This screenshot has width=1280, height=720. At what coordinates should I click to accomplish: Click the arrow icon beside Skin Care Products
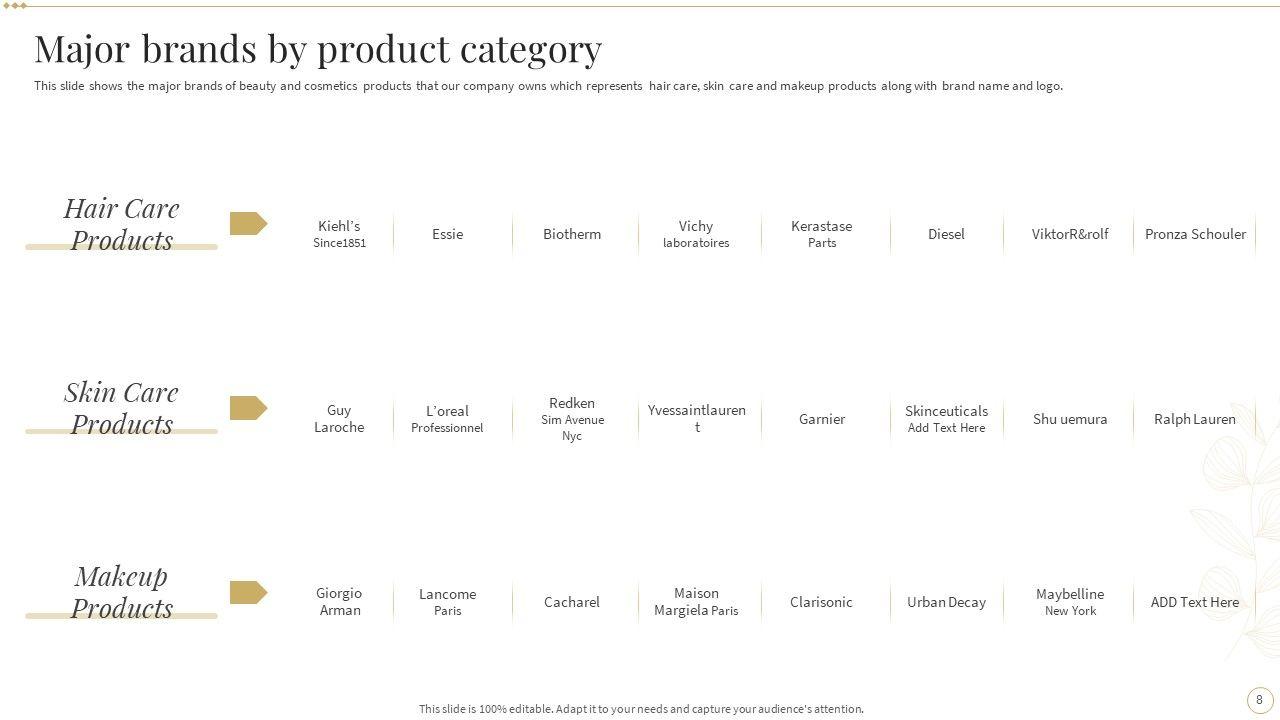click(248, 408)
